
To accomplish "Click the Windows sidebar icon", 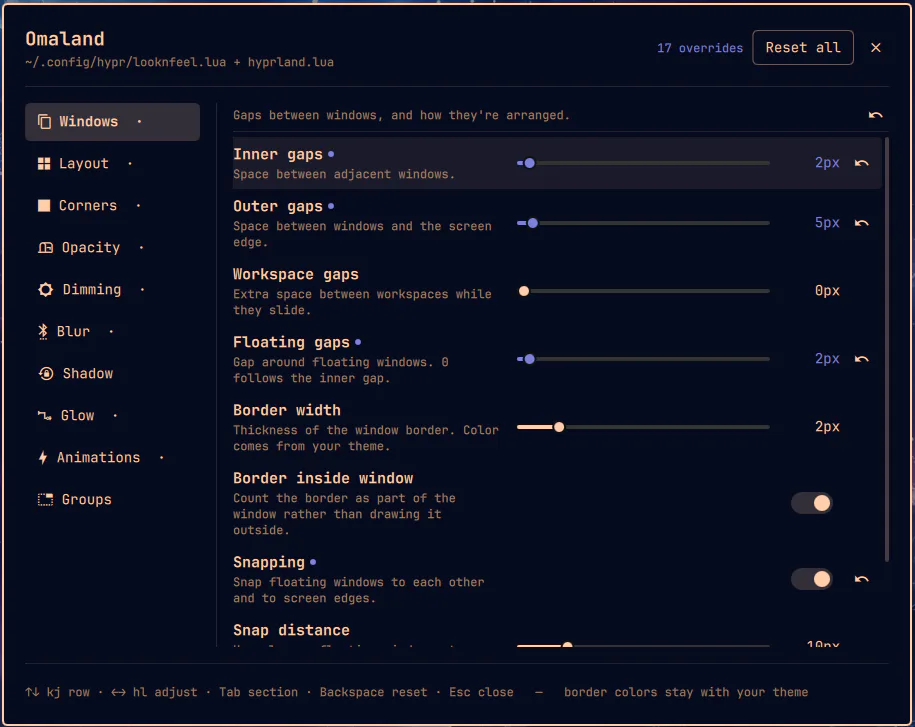I will [x=44, y=121].
